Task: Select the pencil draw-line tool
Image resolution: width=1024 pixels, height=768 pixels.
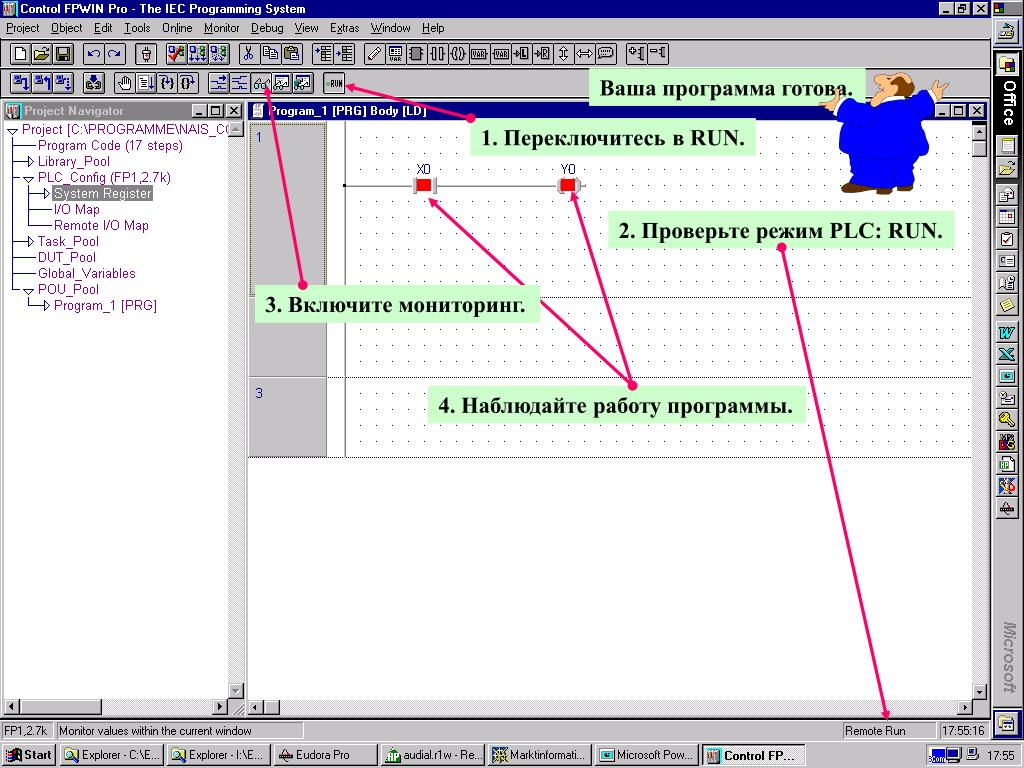Action: [x=374, y=54]
